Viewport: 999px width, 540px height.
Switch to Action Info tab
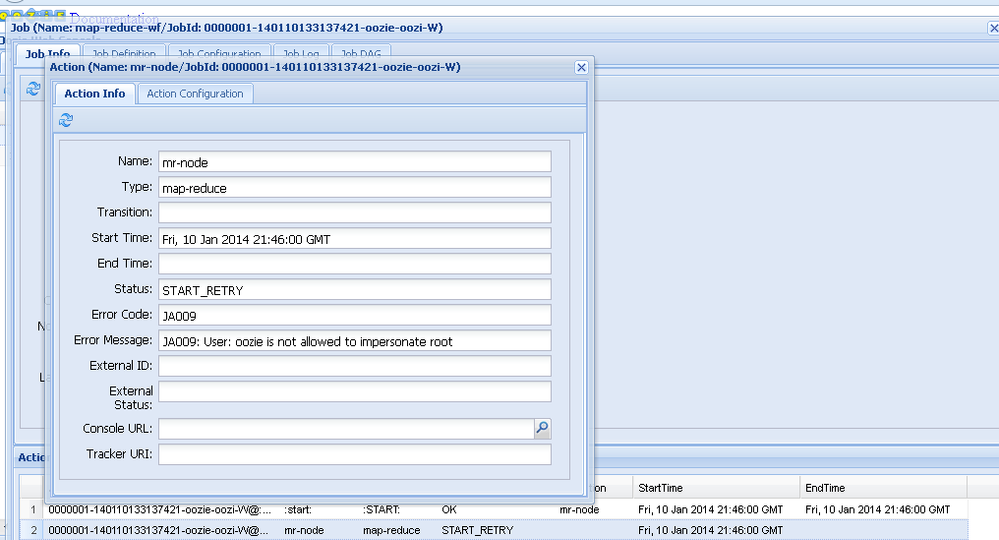(x=95, y=94)
